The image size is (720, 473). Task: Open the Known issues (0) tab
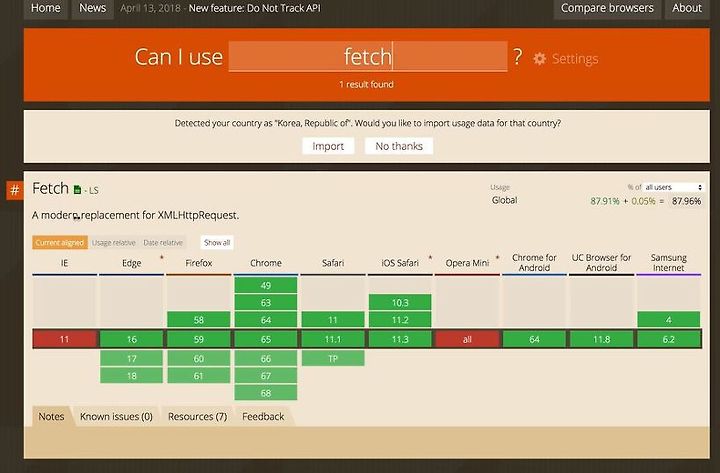click(x=116, y=417)
